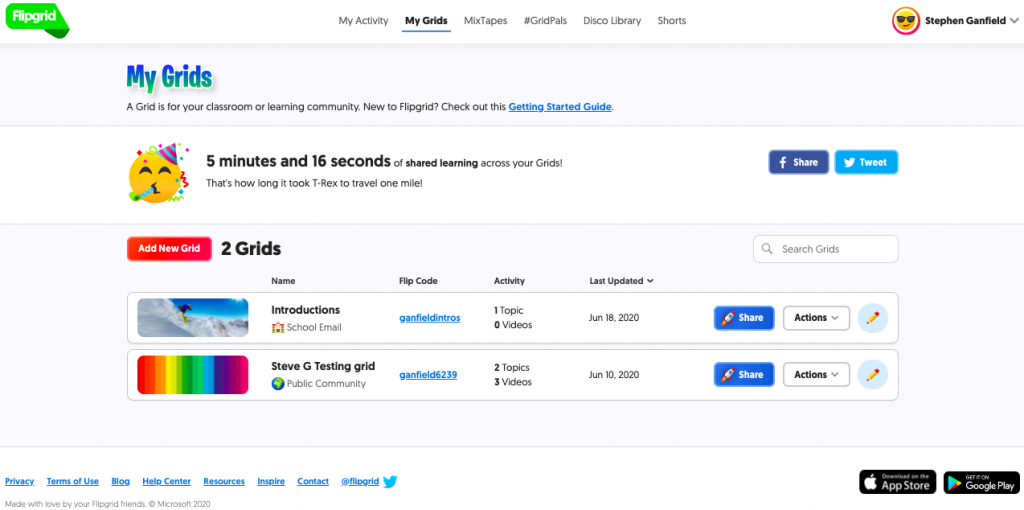Switch to the My Activity tab
The image size is (1024, 510).
coord(363,20)
